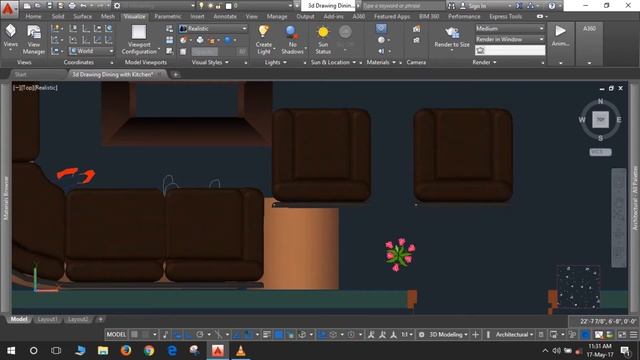Image resolution: width=640 pixels, height=360 pixels.
Task: Click the Autodesk Exchange Apps icon in title bar
Action: (519, 6)
